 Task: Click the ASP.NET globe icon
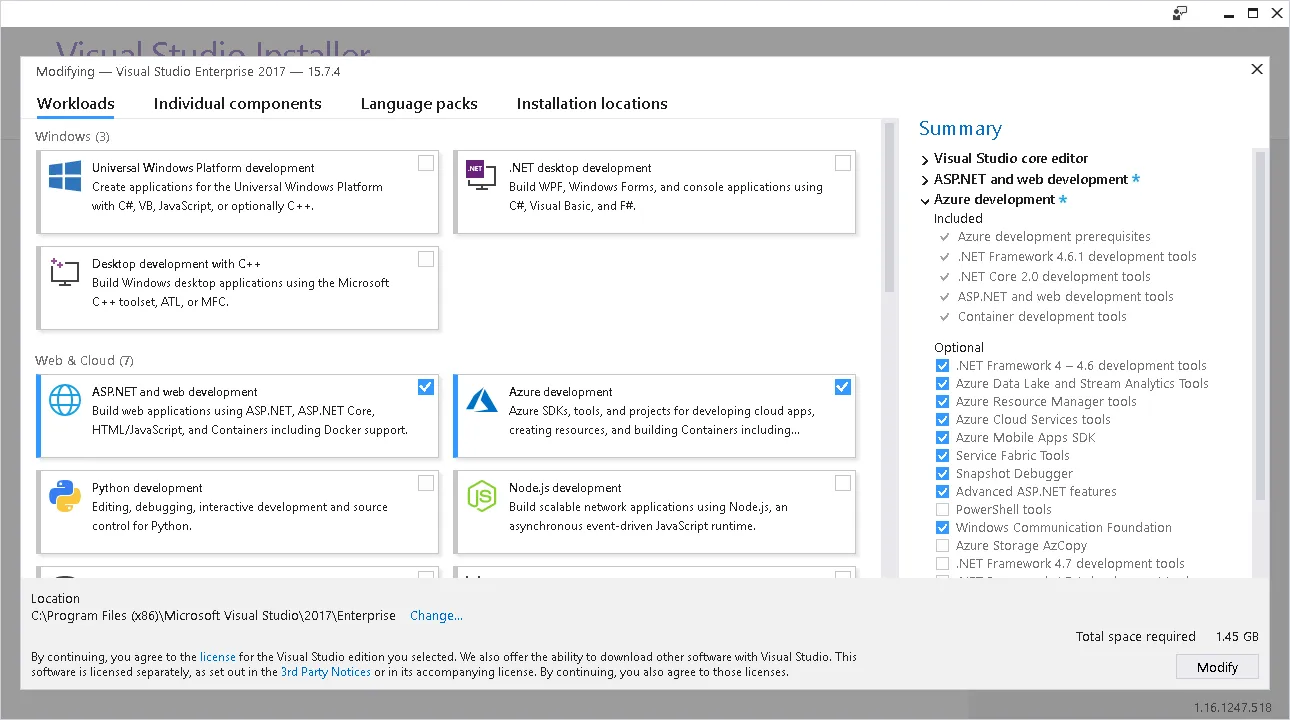(x=65, y=400)
